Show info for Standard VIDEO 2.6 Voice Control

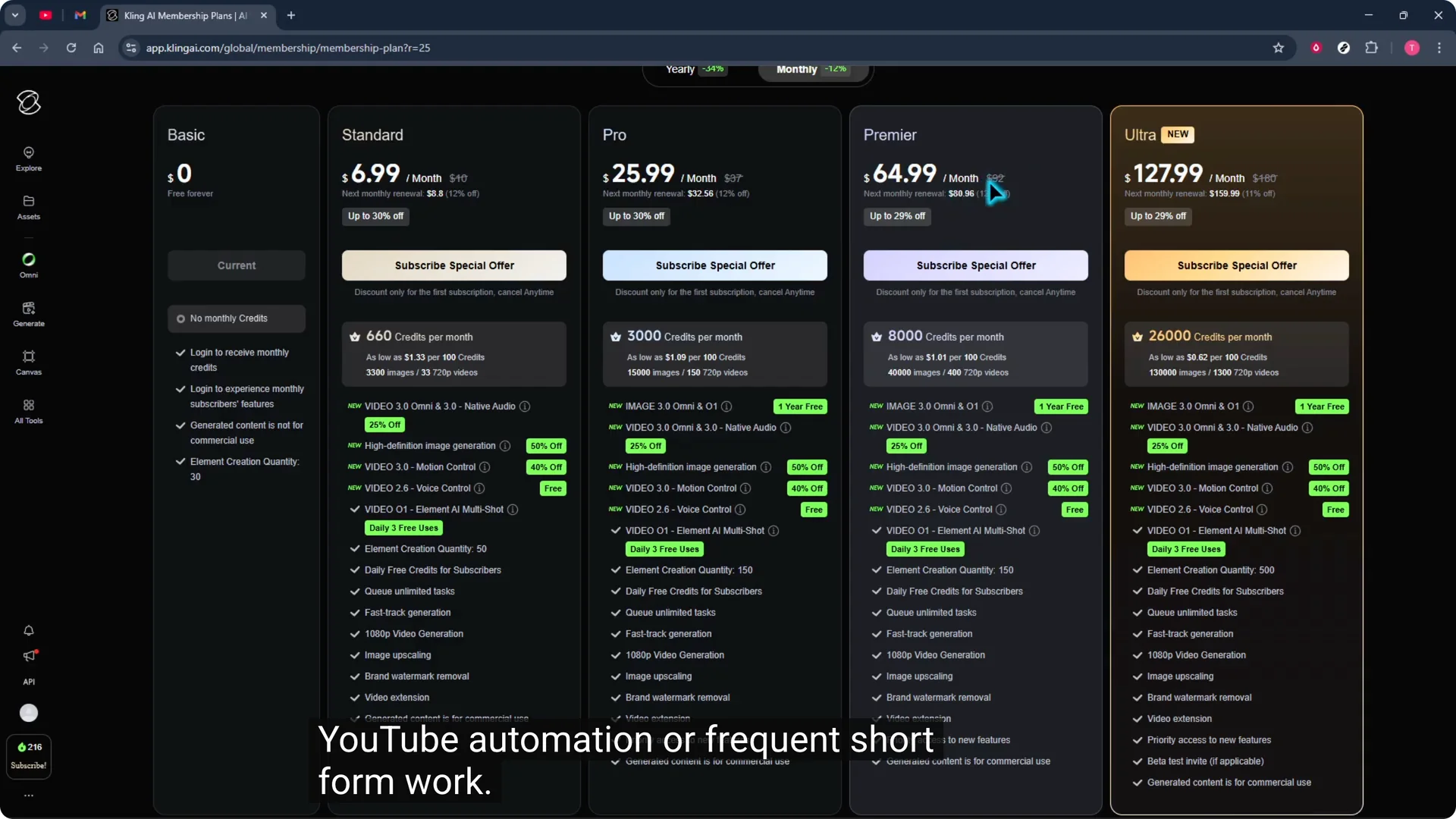[x=479, y=488]
